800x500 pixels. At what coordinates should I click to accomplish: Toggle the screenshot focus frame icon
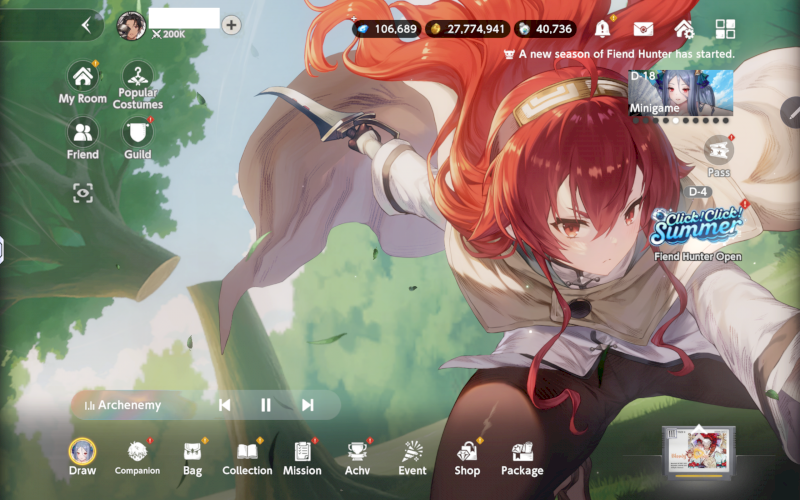click(82, 192)
